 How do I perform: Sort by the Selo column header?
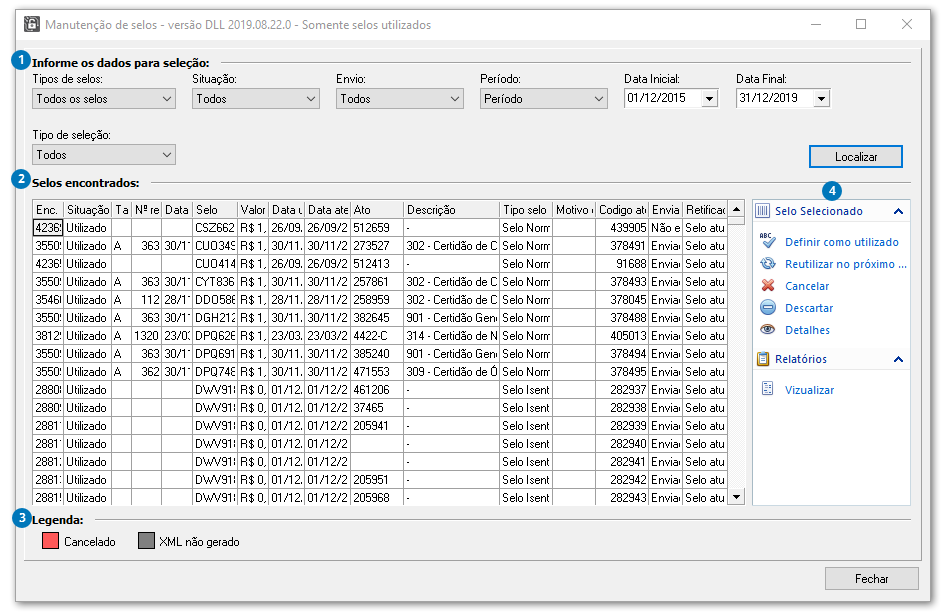215,209
